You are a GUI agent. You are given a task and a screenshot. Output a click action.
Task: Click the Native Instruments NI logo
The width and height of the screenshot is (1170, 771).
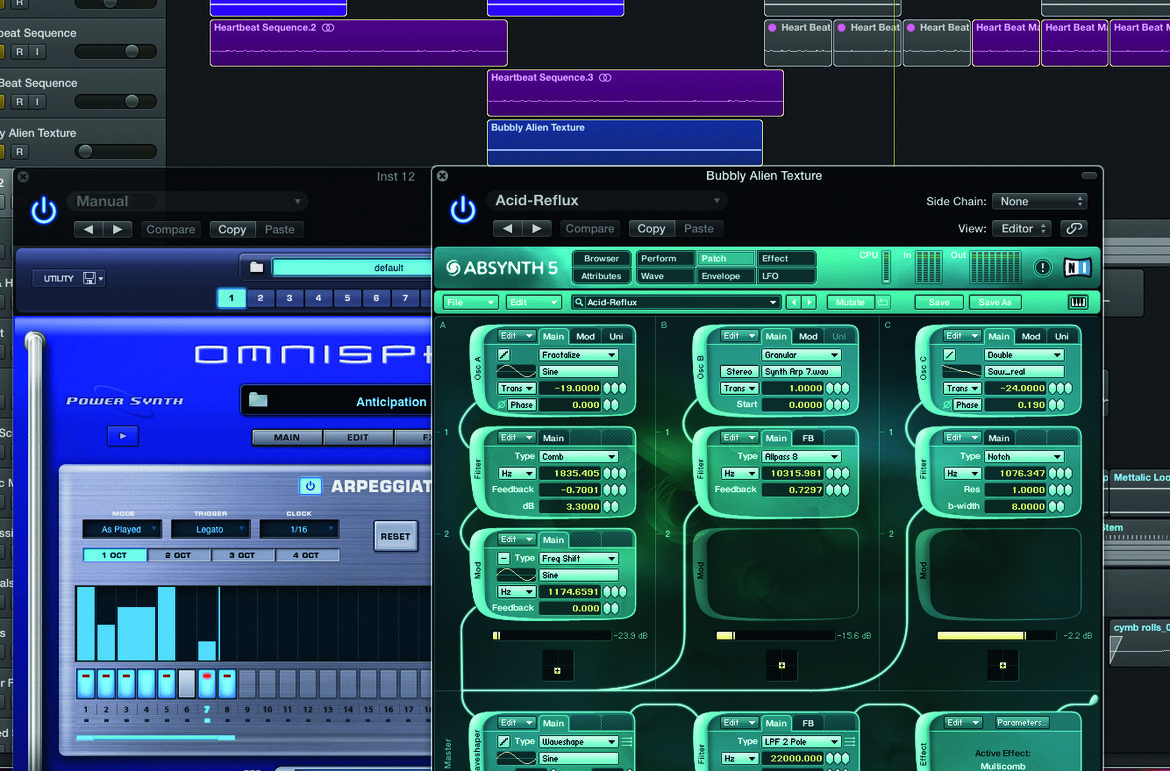coord(1077,267)
